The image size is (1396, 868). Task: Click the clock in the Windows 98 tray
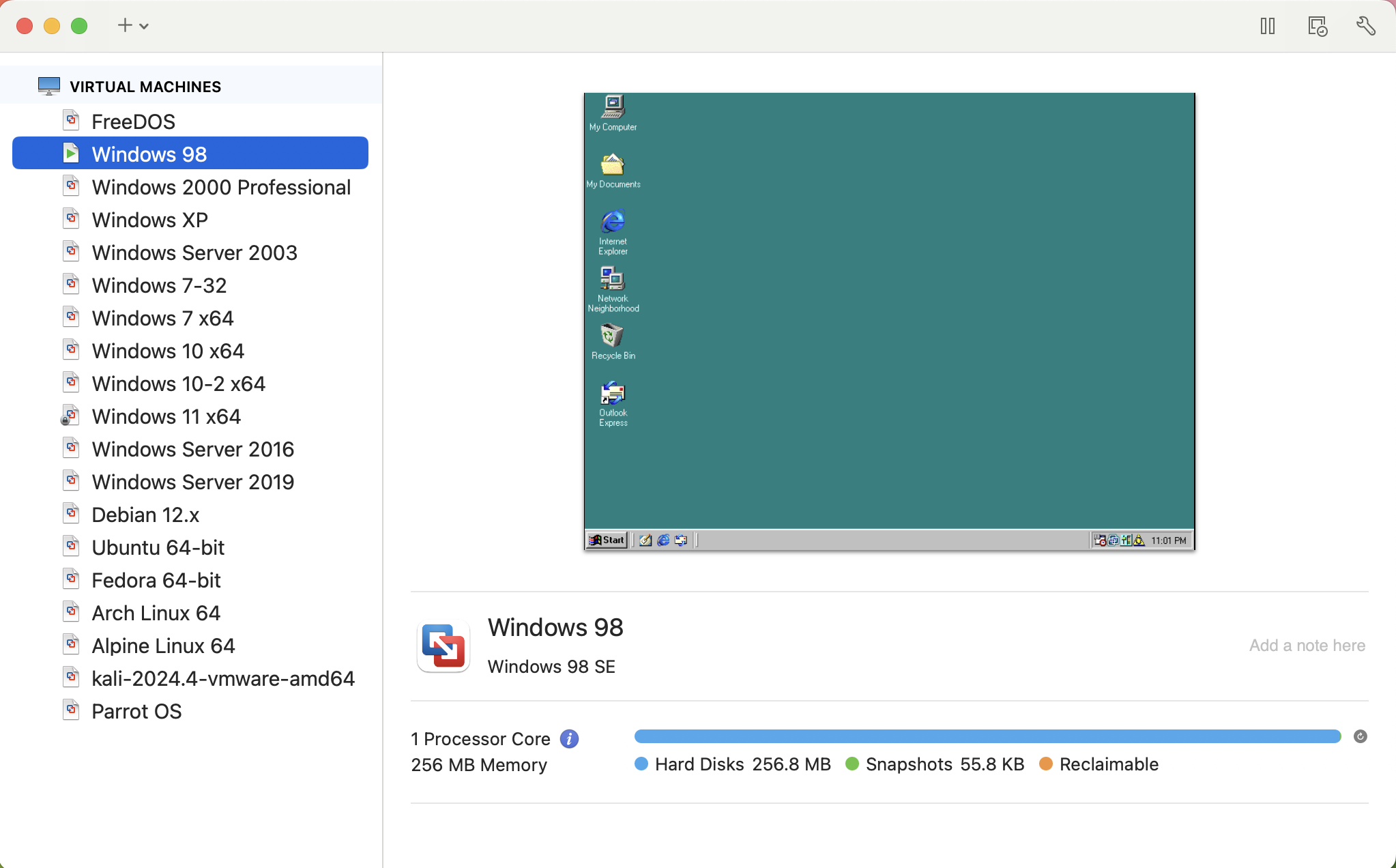[1168, 540]
